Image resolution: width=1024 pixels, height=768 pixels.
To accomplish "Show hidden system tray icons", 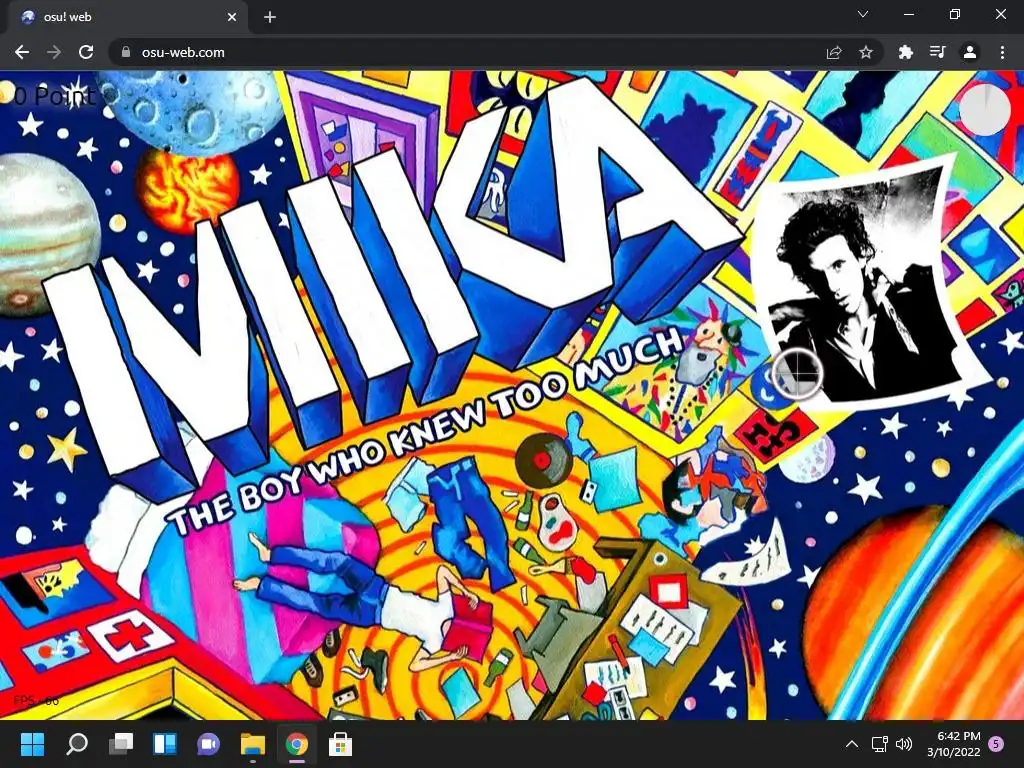I will [x=852, y=744].
